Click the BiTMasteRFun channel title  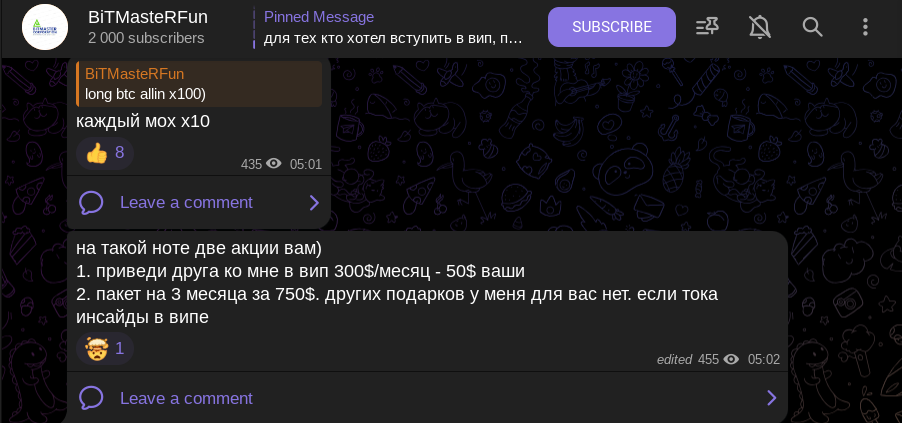[148, 17]
